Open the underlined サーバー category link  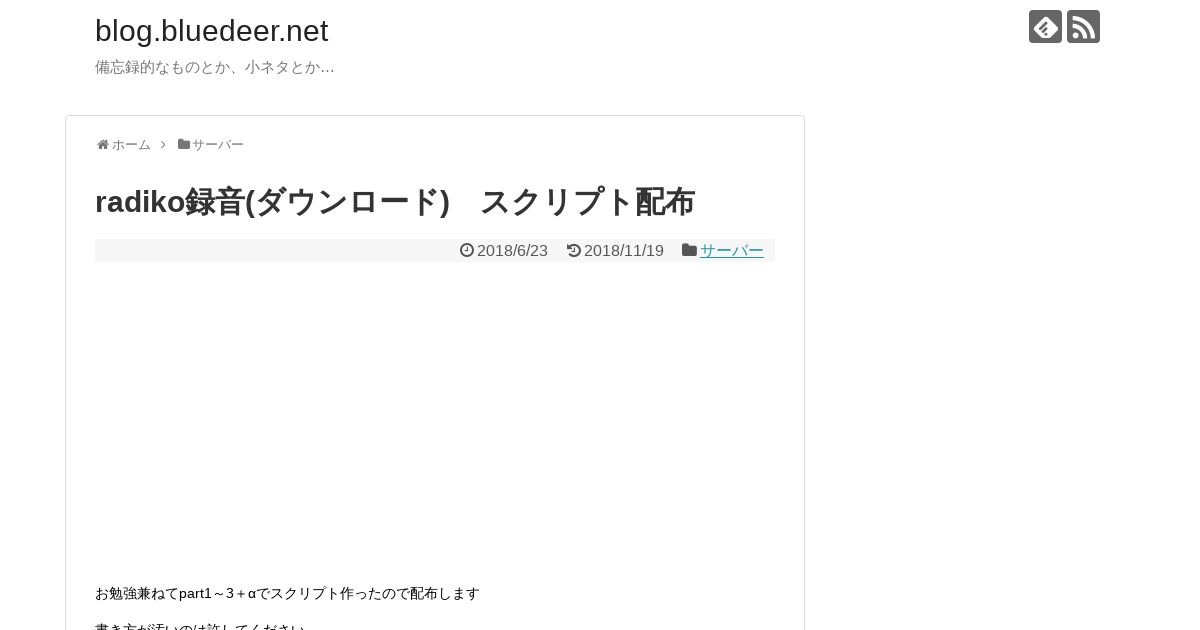tap(732, 251)
